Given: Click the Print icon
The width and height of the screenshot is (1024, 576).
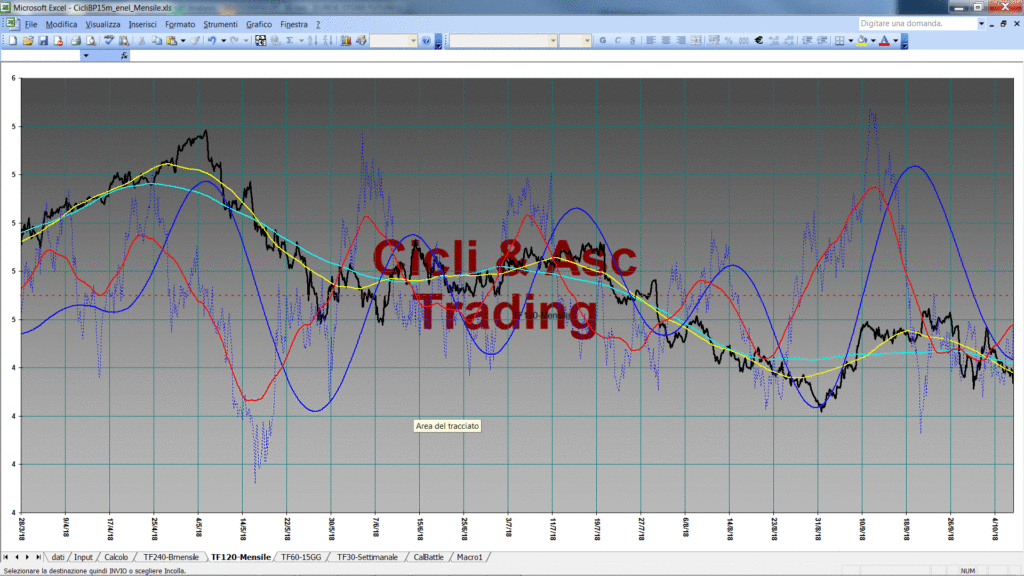Looking at the screenshot, I should [x=76, y=40].
